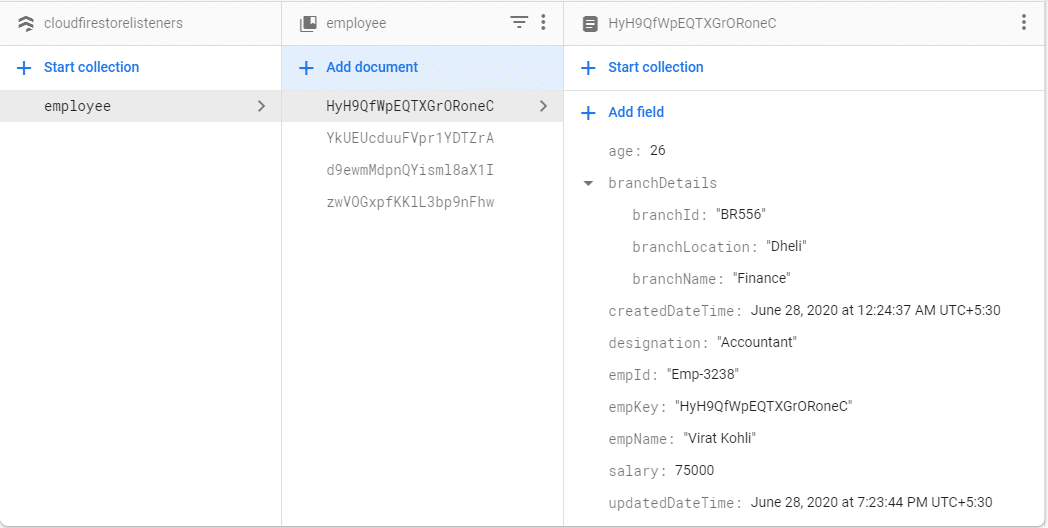Expand the employee collection chevron
Viewport: 1048px width, 528px height.
point(262,106)
